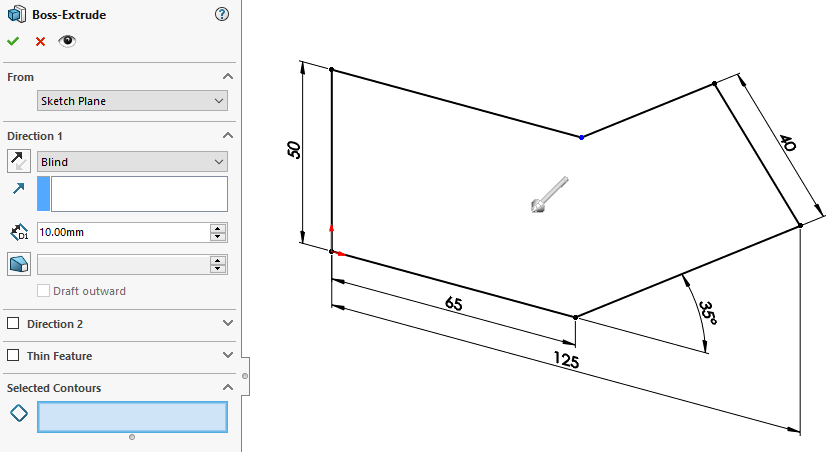
Task: Click the direction of extrusion arrow icon
Action: [x=19, y=188]
